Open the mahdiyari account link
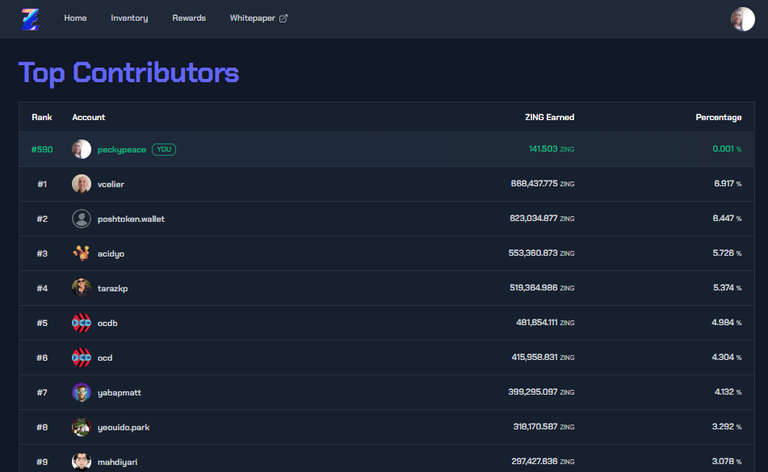Image resolution: width=768 pixels, height=472 pixels. click(118, 462)
